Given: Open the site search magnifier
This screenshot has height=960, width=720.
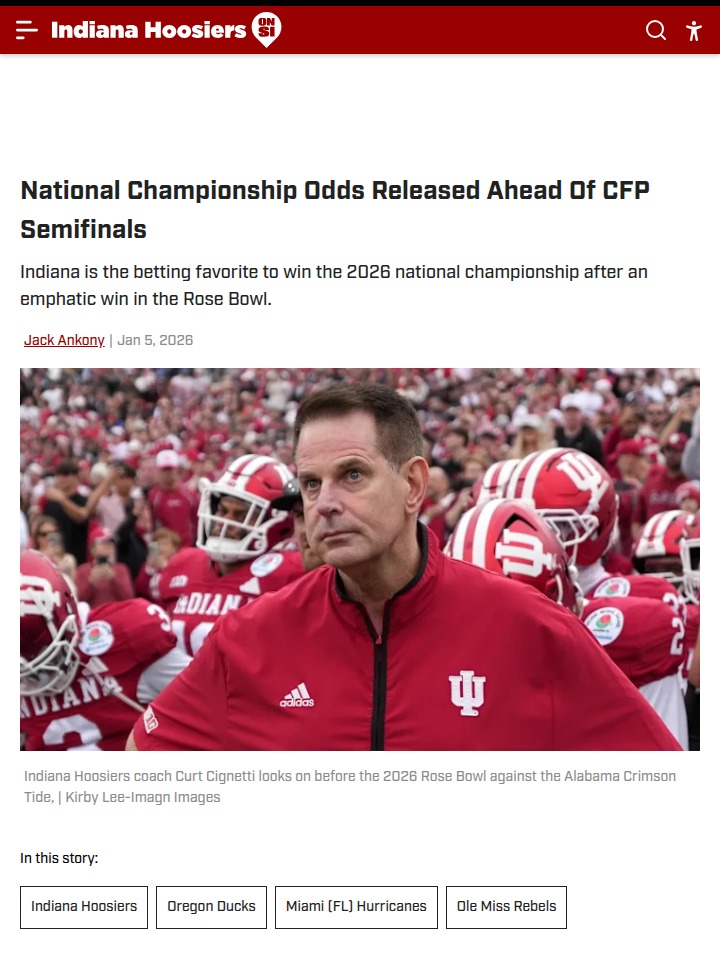Looking at the screenshot, I should tap(656, 30).
